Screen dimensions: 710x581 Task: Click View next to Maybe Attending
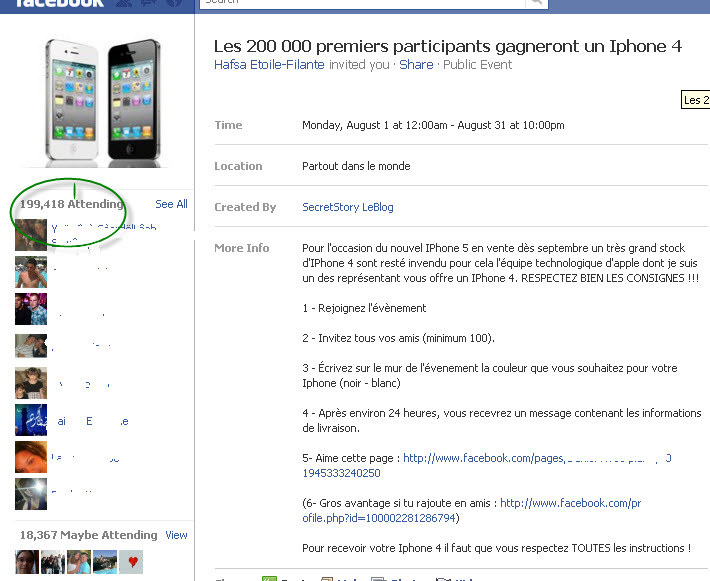[x=176, y=535]
